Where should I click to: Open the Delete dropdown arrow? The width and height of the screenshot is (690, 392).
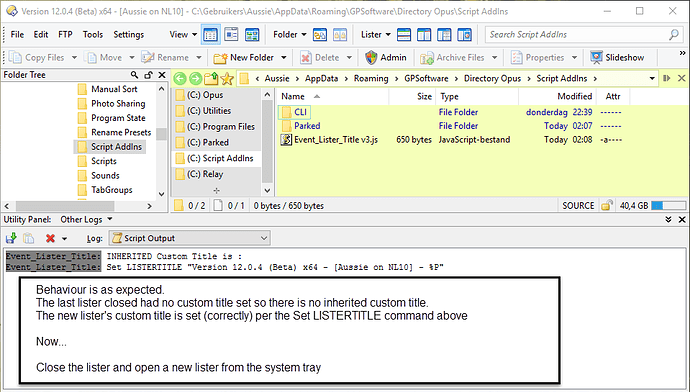tap(349, 58)
